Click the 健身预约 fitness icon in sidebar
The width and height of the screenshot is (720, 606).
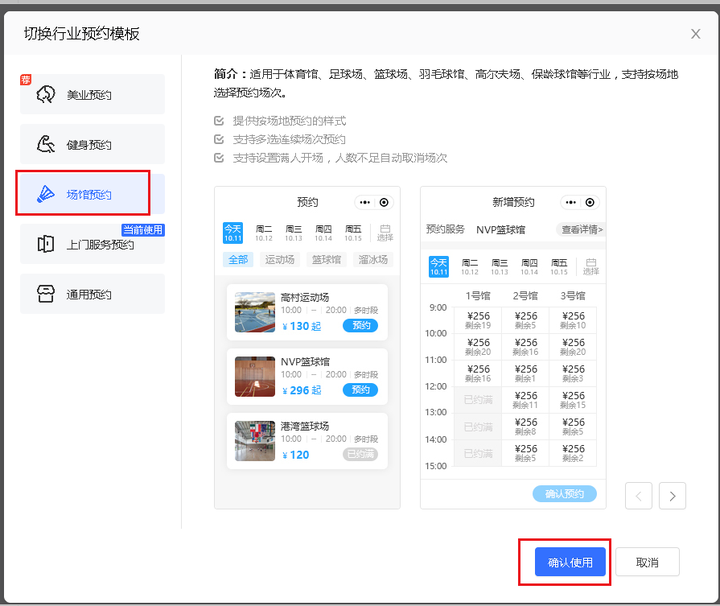click(46, 144)
